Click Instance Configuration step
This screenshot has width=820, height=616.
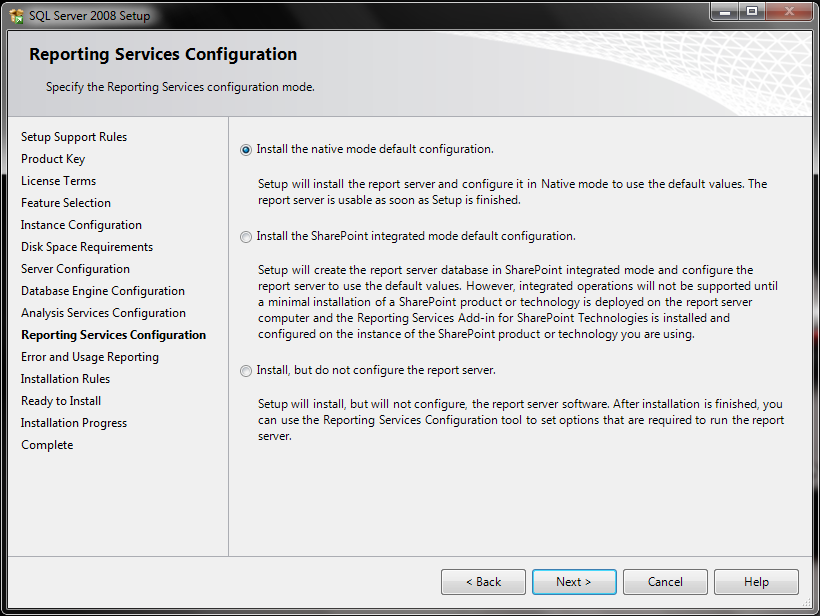[81, 225]
